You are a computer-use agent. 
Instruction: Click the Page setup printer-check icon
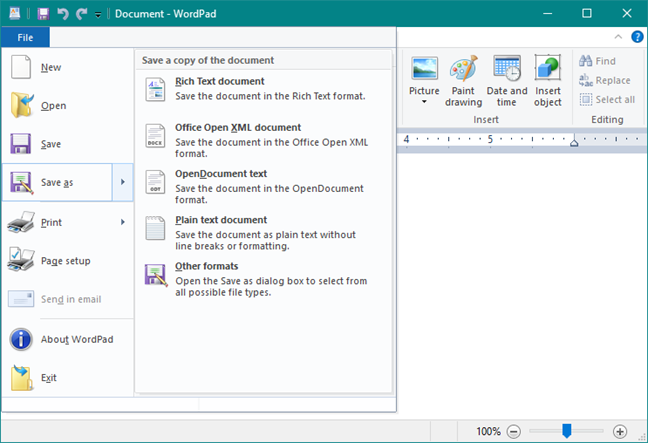point(21,260)
